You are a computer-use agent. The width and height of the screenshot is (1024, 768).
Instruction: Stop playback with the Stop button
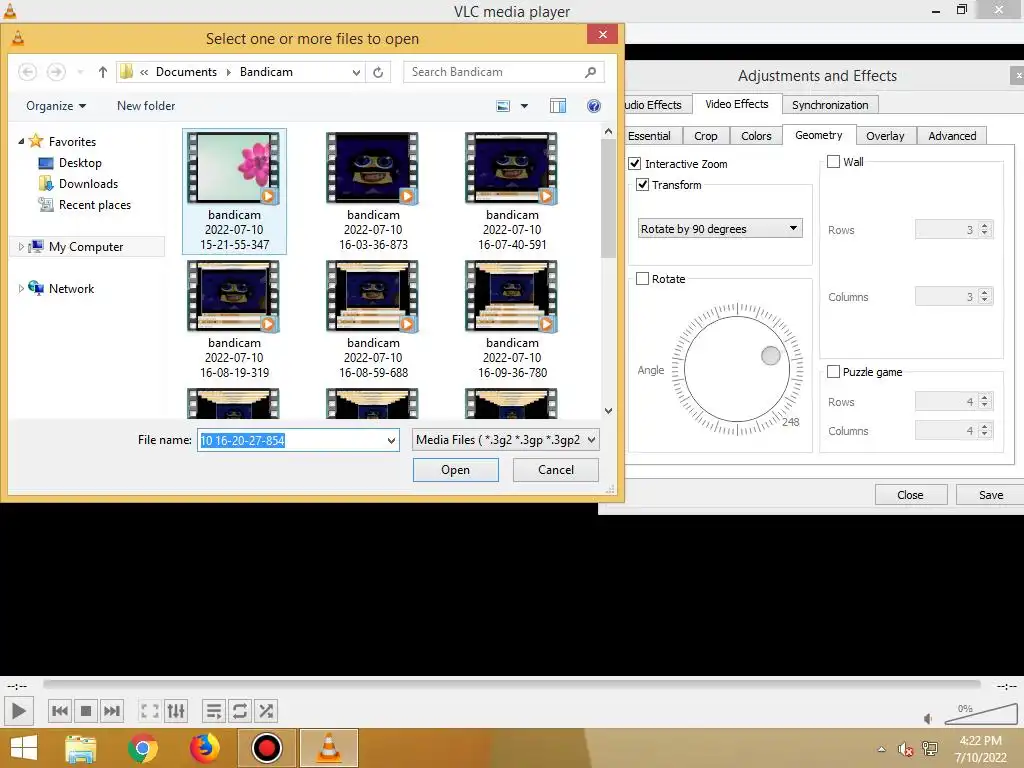coord(86,711)
